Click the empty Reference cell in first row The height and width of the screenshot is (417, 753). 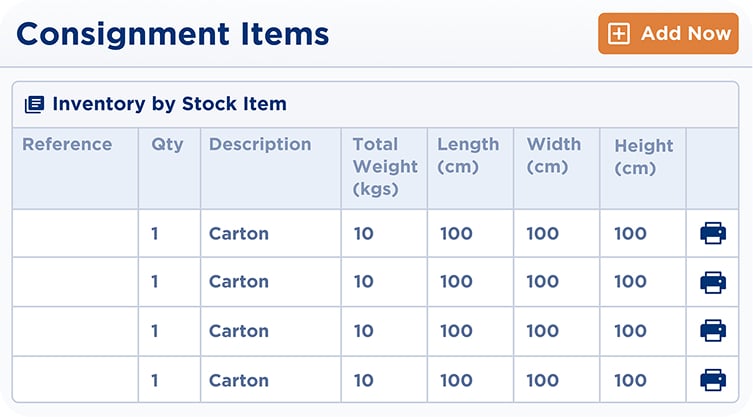tap(75, 234)
